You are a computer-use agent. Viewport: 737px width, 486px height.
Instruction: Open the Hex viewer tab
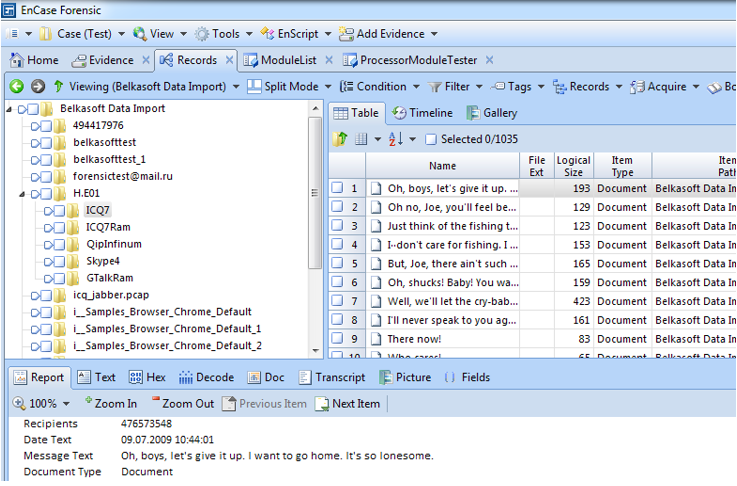coord(147,377)
